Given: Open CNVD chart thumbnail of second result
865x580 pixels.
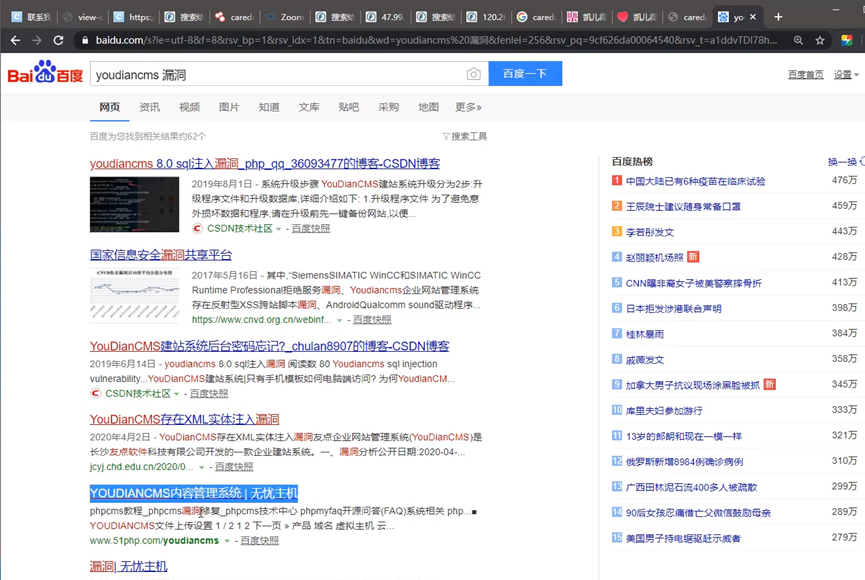Looking at the screenshot, I should pos(135,295).
